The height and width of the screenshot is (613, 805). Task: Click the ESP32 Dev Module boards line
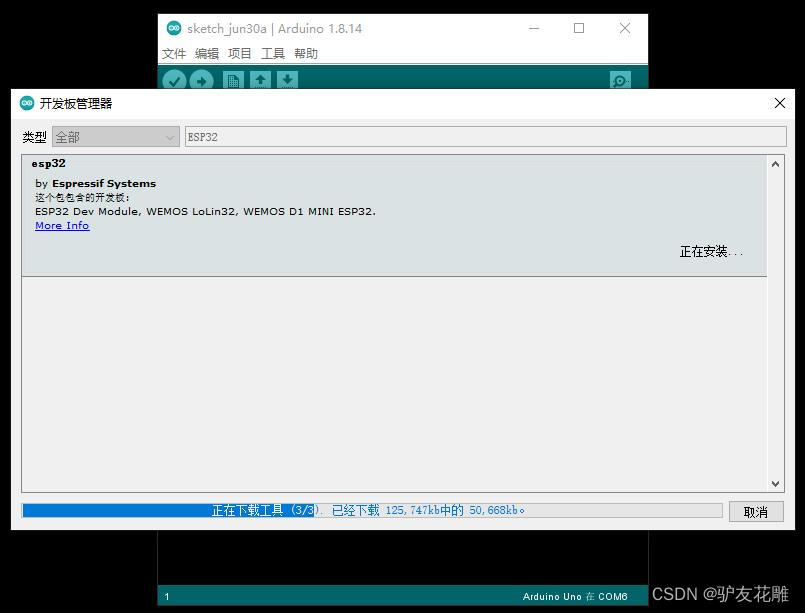pyautogui.click(x=205, y=212)
